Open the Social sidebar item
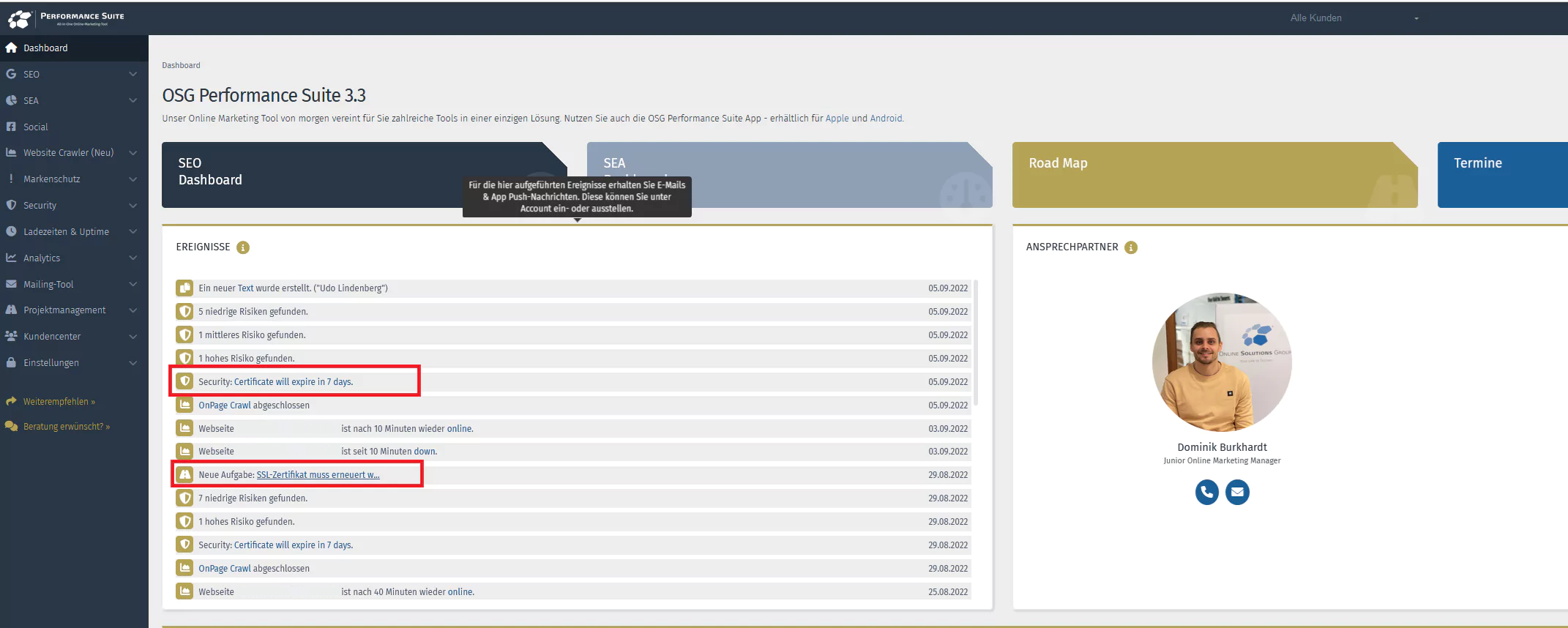Viewport: 1568px width, 628px height. click(74, 127)
